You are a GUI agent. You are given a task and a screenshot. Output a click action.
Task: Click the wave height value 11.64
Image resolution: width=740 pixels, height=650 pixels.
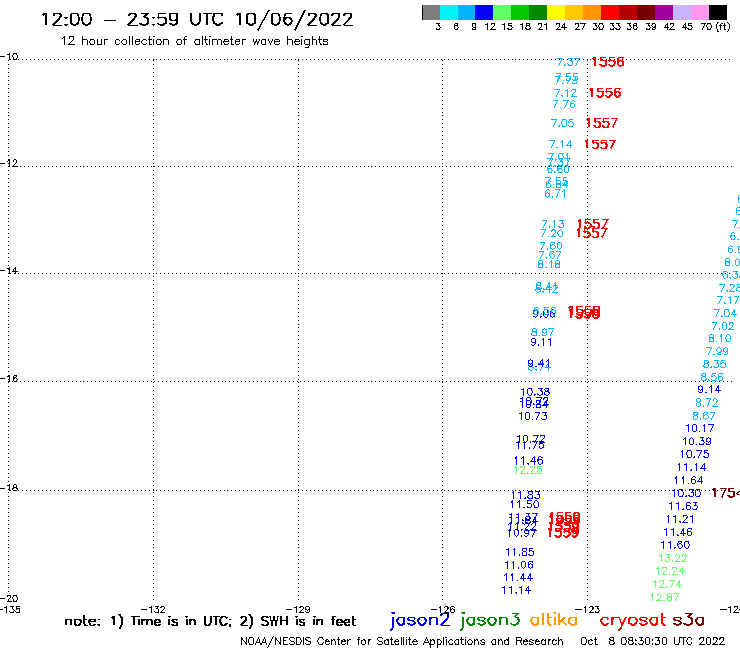coord(689,481)
